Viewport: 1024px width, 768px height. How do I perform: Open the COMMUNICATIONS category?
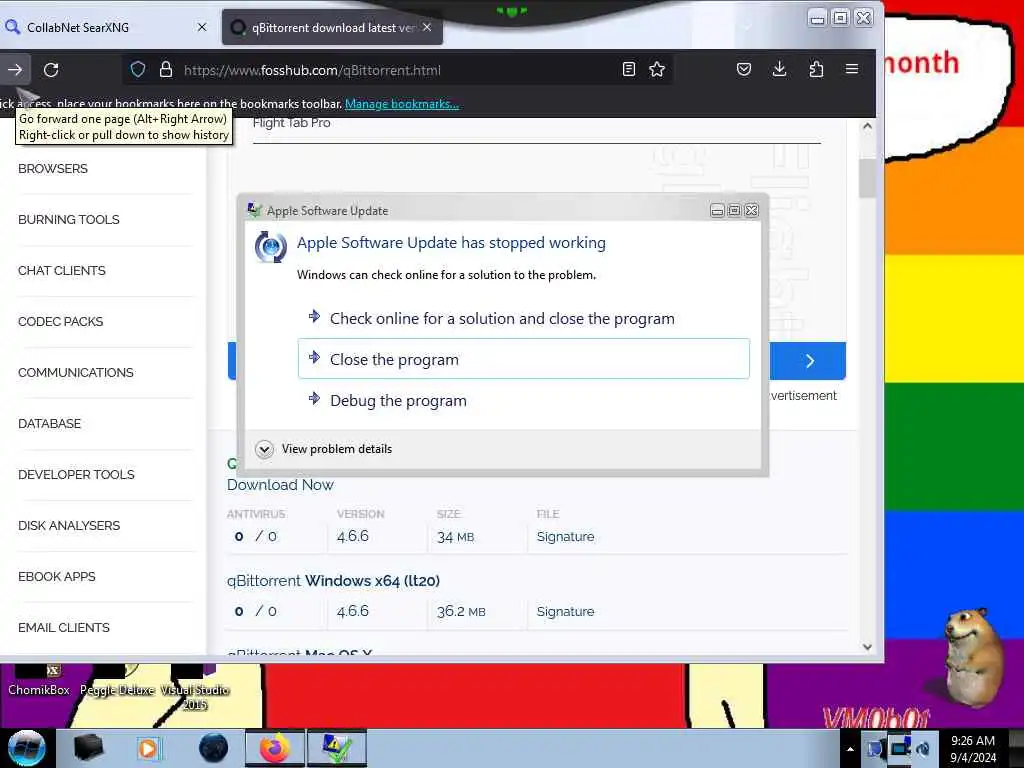point(76,372)
